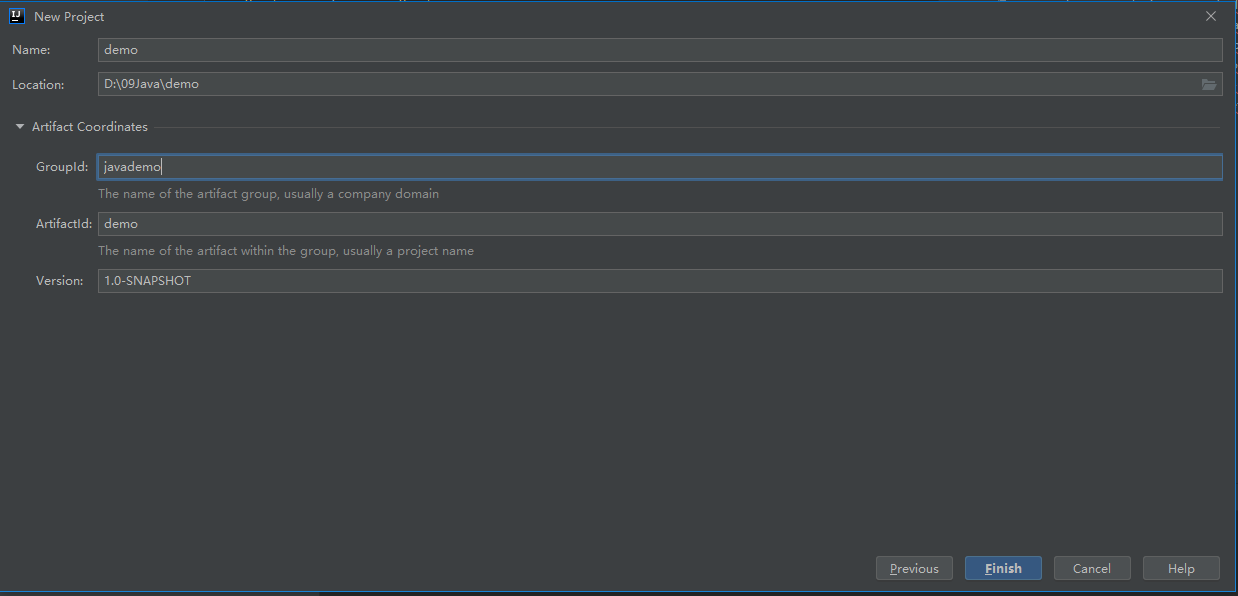Select the ArtifactId input box
Image resolution: width=1238 pixels, height=596 pixels.
pyautogui.click(x=660, y=224)
